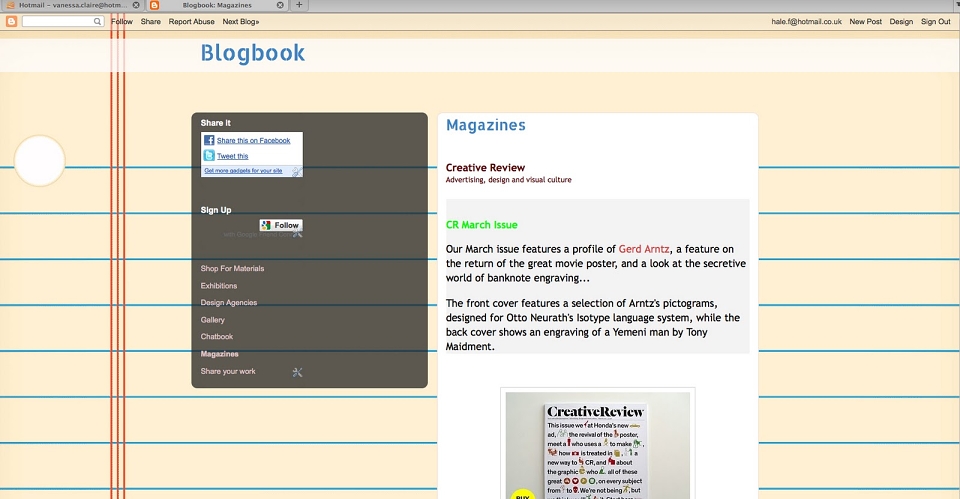Click the Creative Review heading
This screenshot has width=960, height=499.
tap(485, 168)
